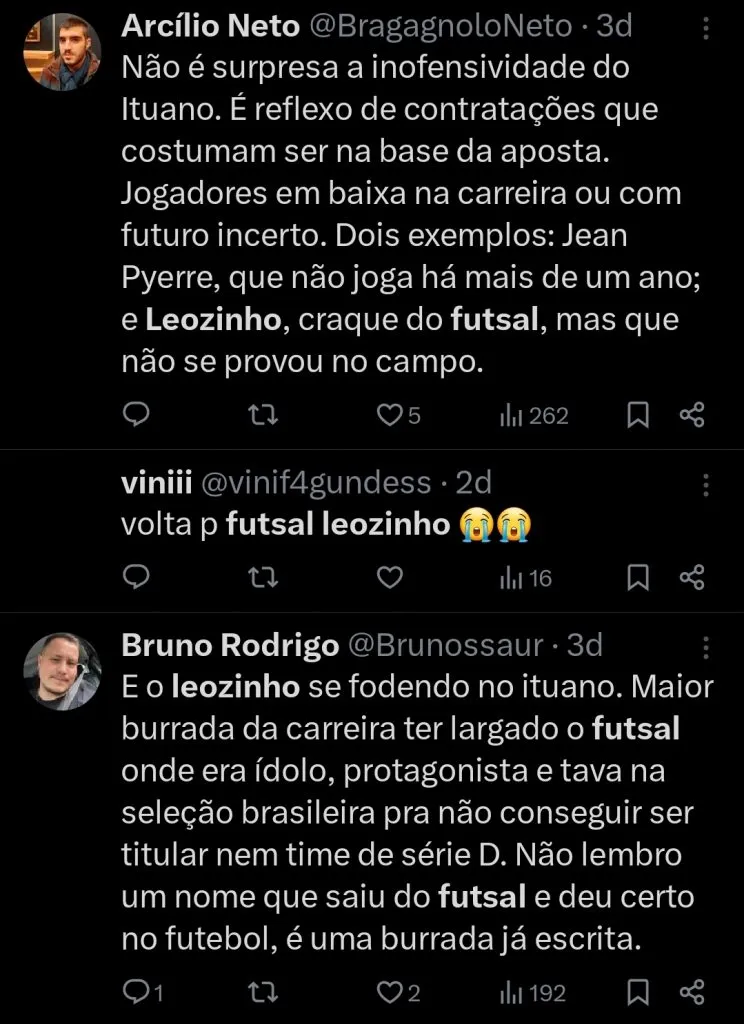
Task: Open more options on Bruno Rodrigo's tweet
Action: tap(706, 646)
